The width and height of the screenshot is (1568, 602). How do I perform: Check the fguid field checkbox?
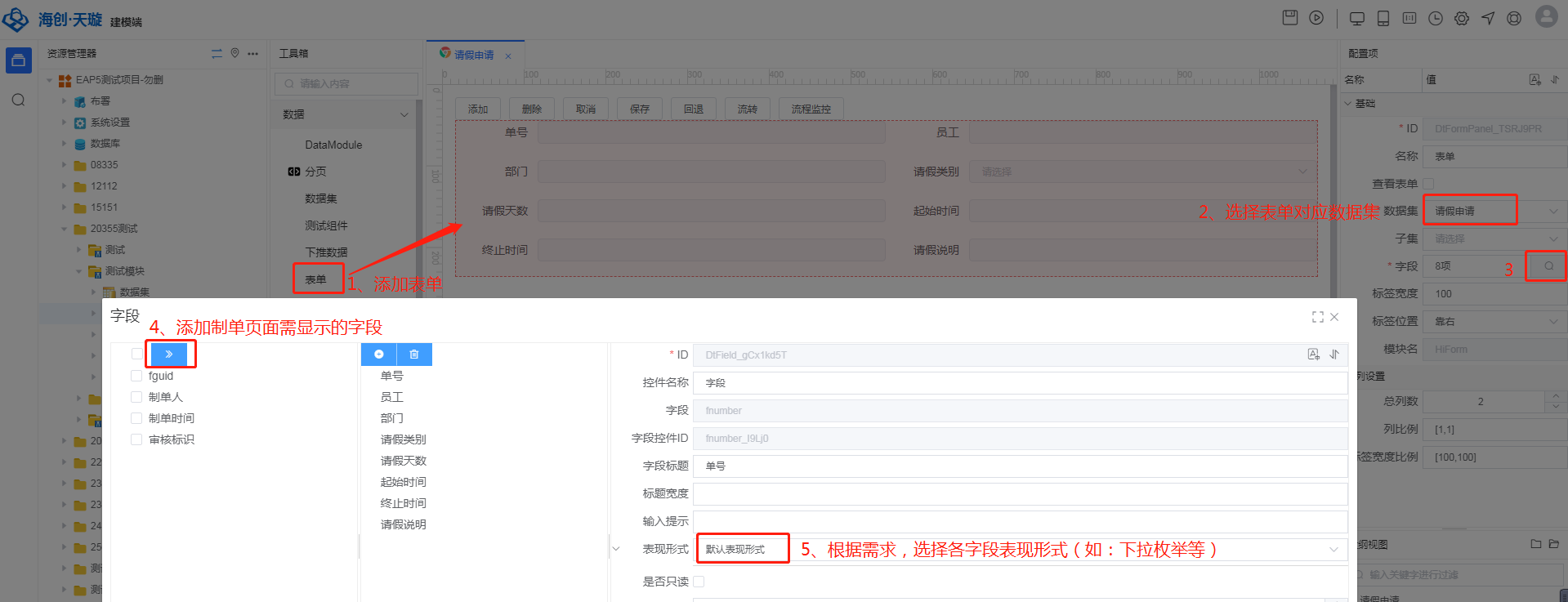(x=136, y=376)
